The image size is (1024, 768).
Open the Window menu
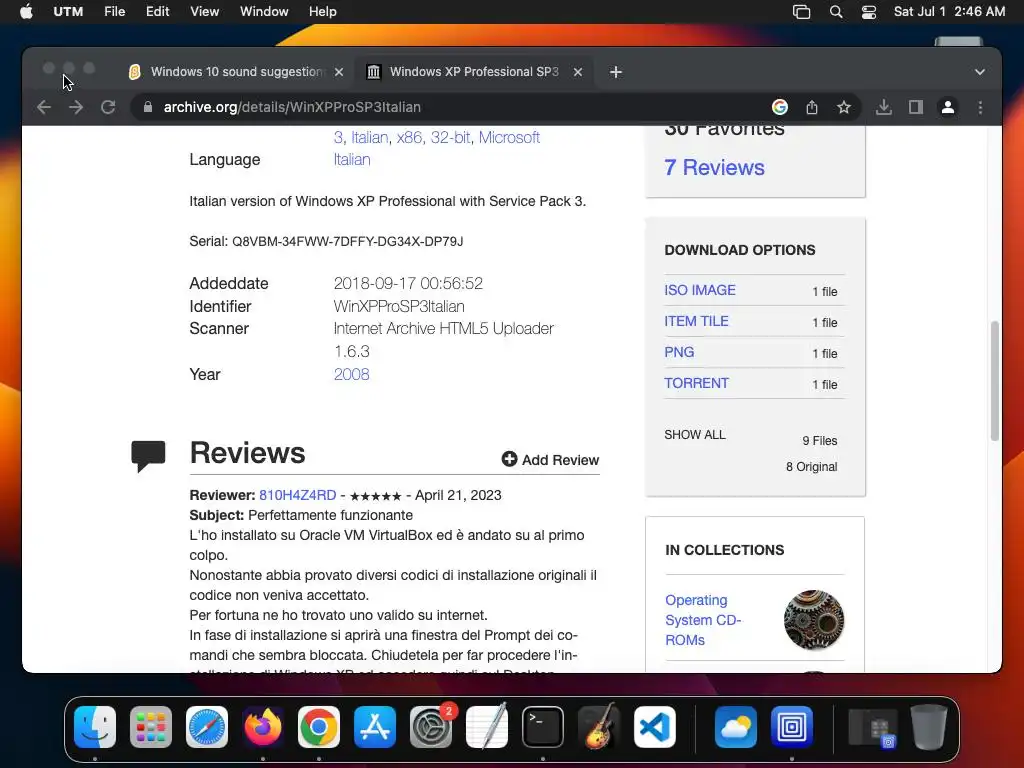coord(264,11)
